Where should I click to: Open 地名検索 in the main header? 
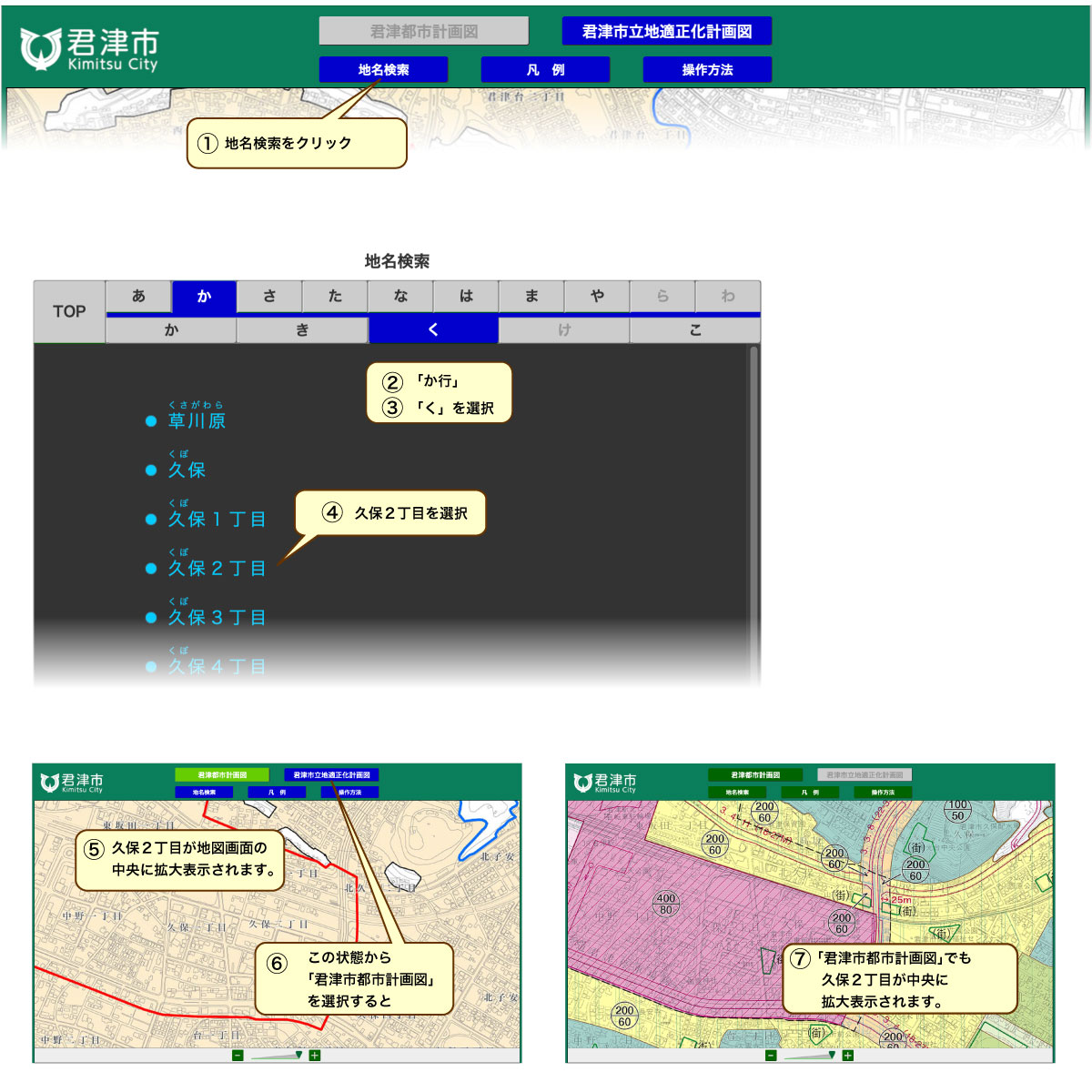383,69
